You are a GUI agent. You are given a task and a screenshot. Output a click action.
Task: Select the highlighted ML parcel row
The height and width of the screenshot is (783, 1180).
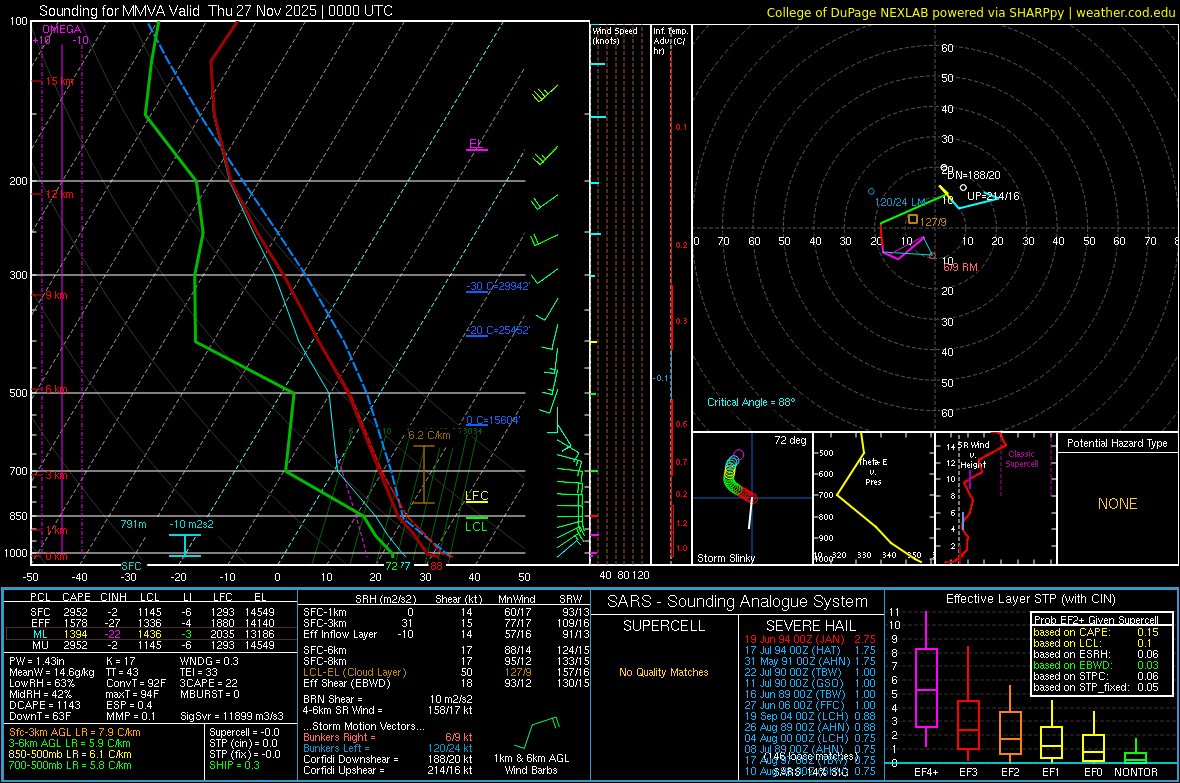(152, 634)
